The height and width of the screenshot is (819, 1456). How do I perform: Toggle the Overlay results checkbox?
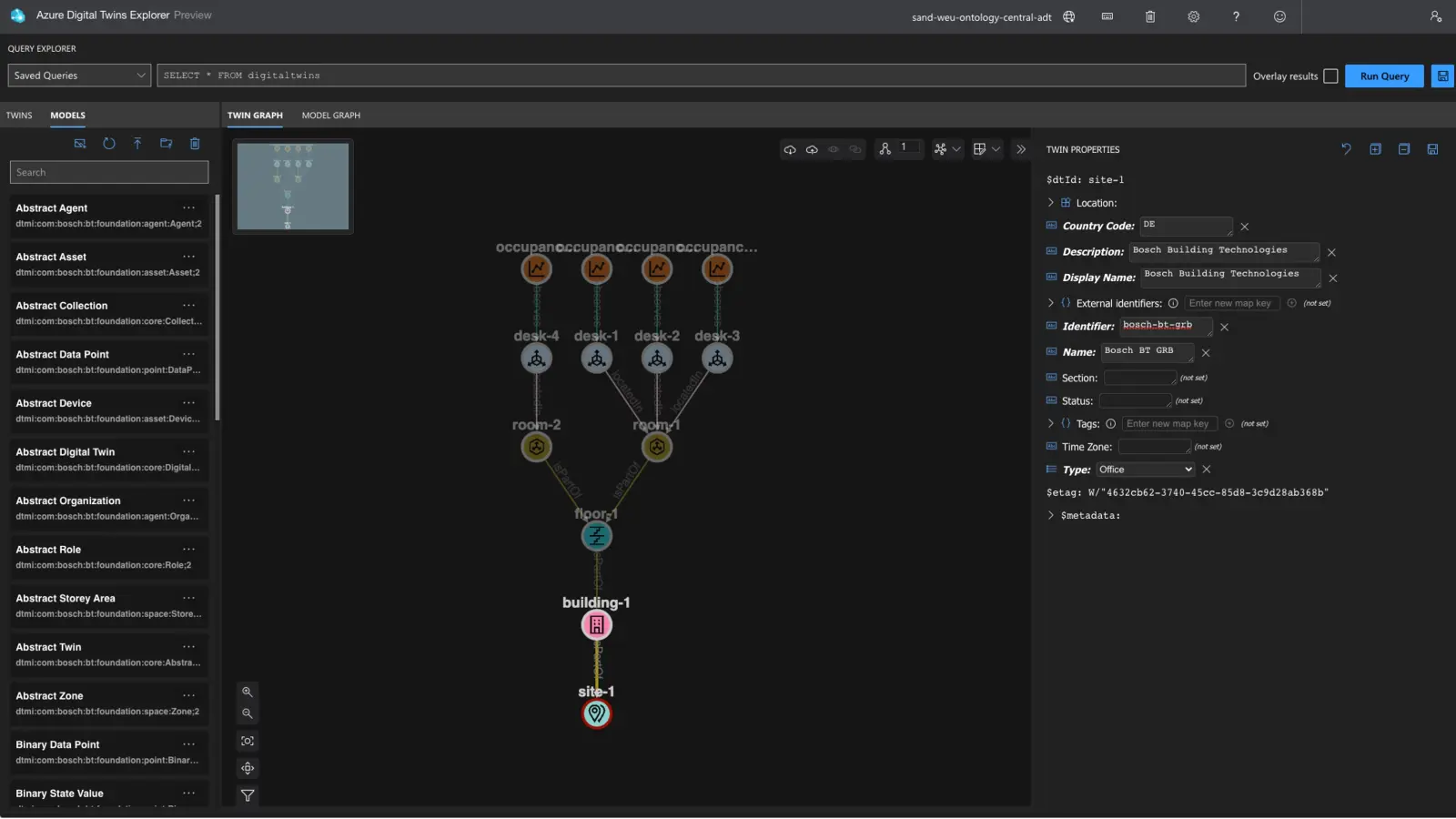[1330, 76]
